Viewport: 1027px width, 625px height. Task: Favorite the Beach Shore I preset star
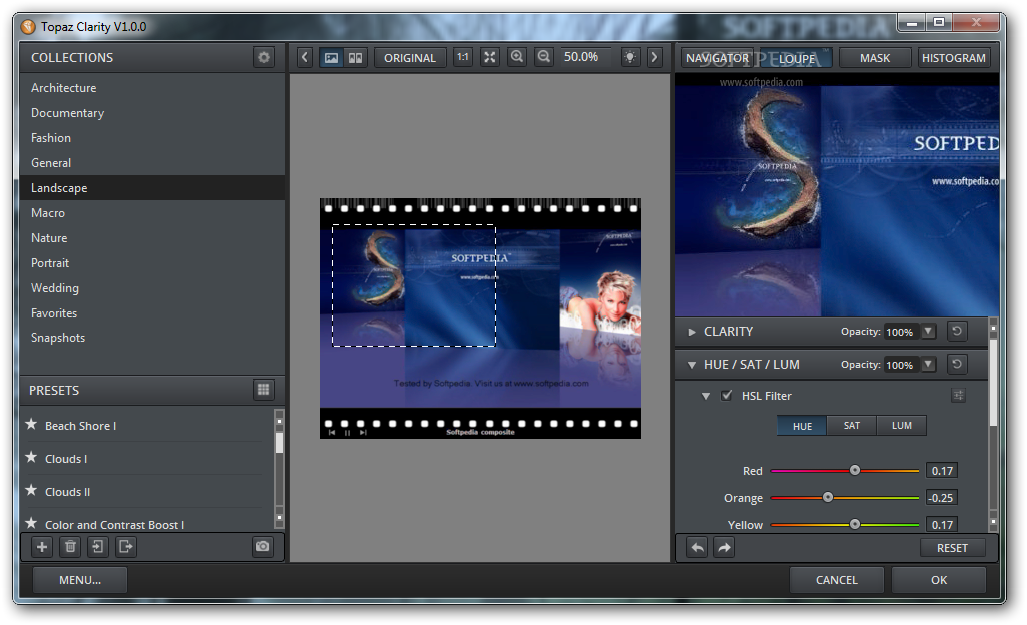coord(31,425)
